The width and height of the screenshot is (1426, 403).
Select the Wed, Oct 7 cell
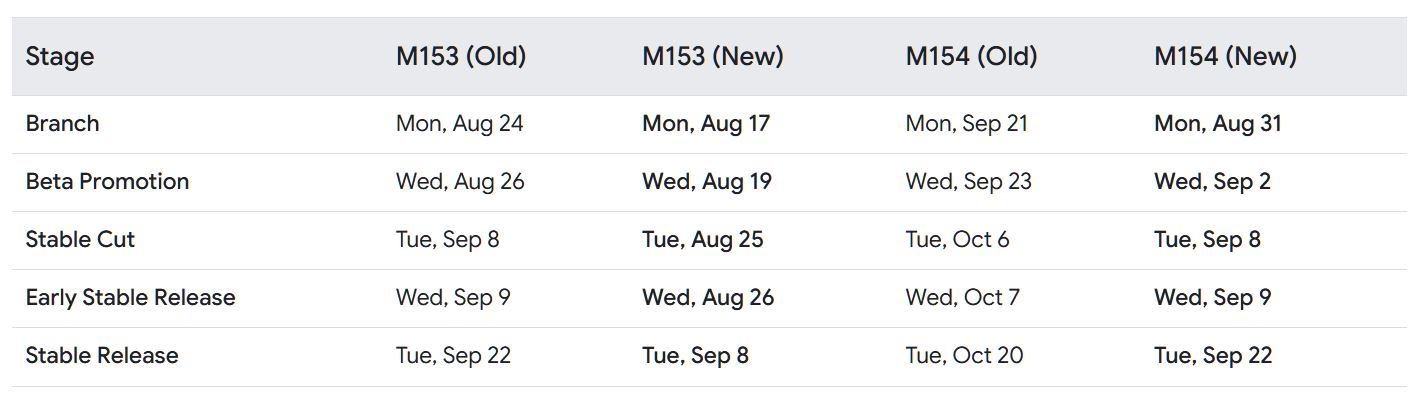pyautogui.click(x=962, y=298)
